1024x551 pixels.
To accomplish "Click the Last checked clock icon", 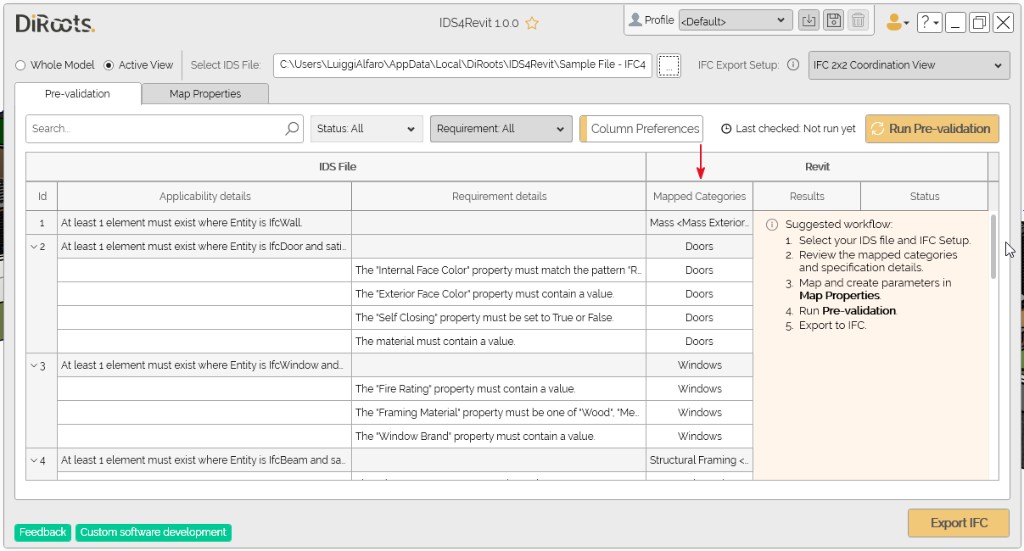I will [726, 129].
